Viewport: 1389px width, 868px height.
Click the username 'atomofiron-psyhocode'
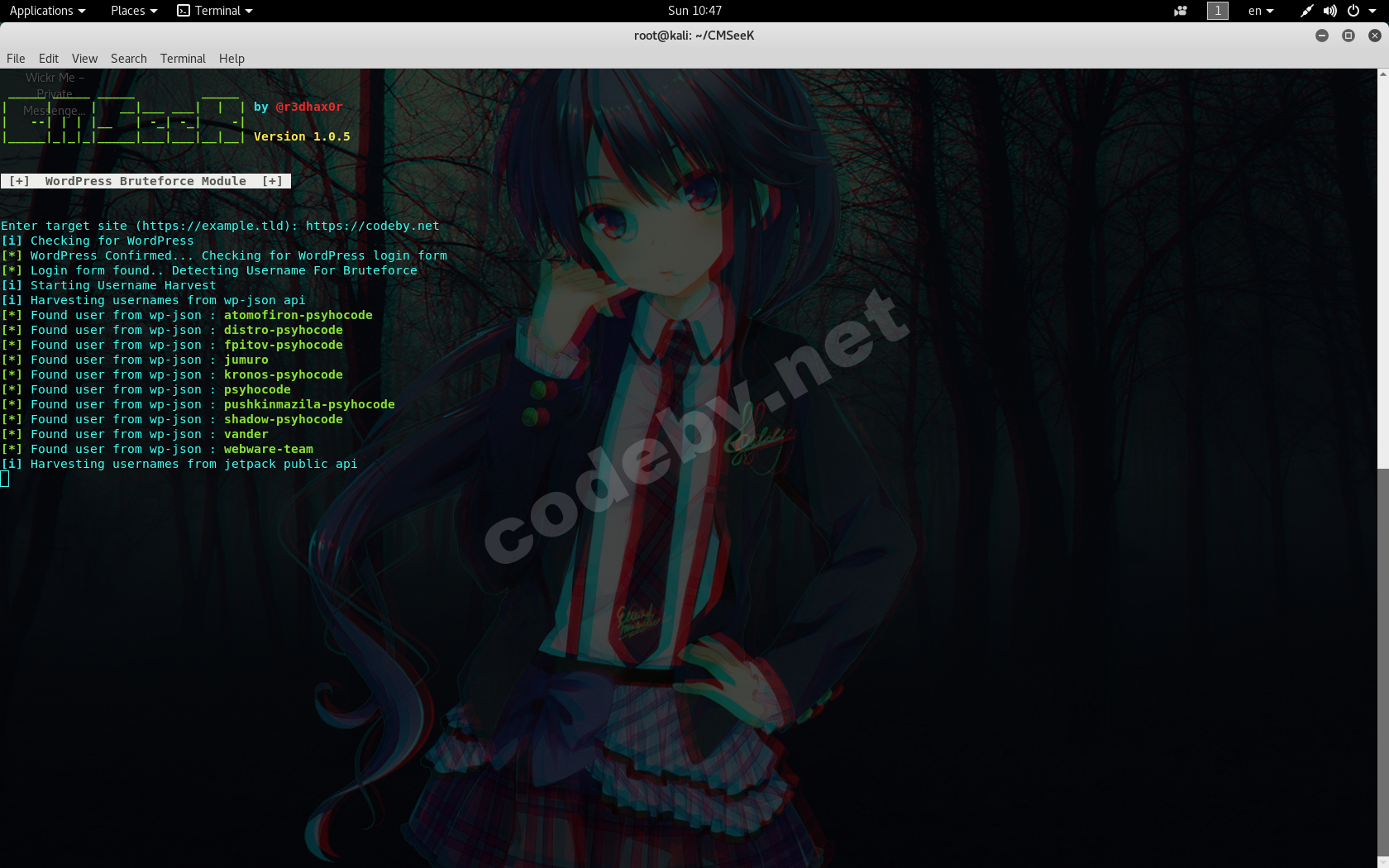(x=298, y=315)
